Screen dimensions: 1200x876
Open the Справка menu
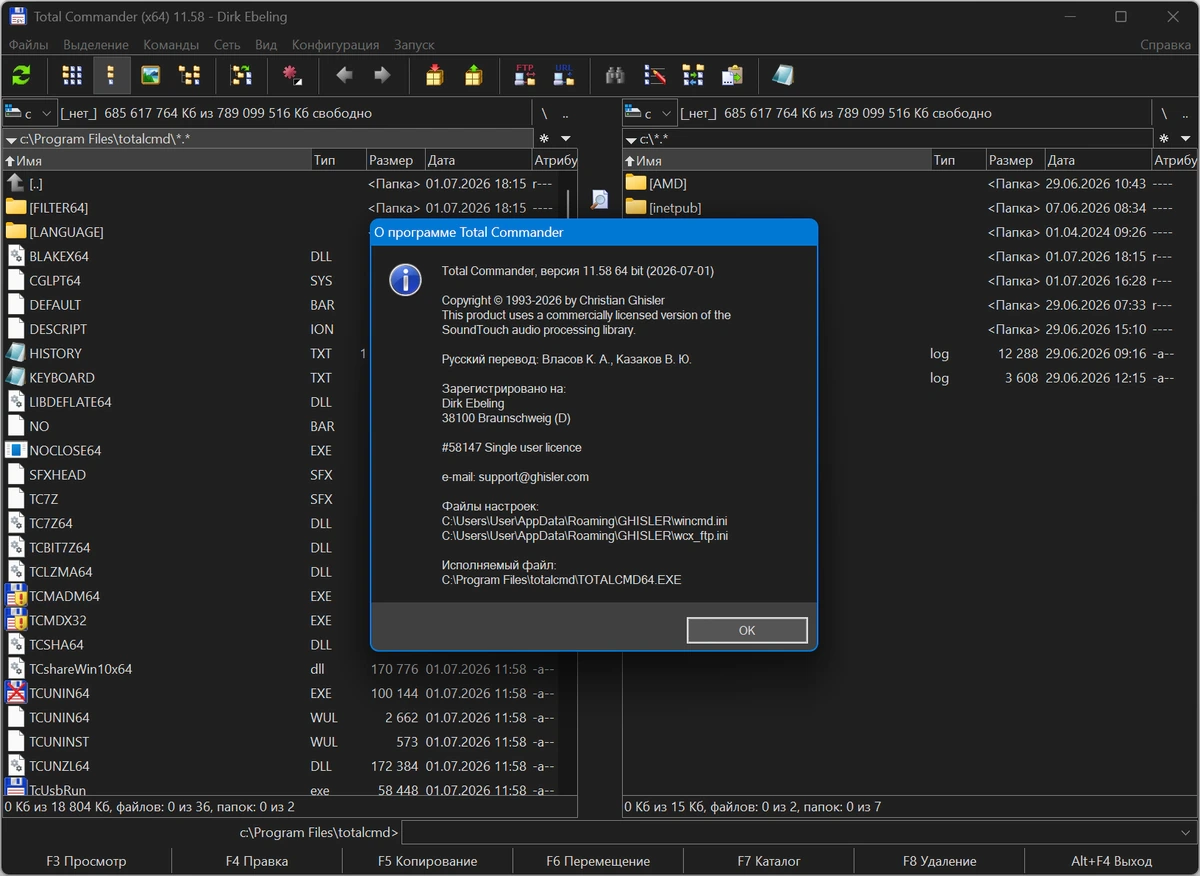1165,45
